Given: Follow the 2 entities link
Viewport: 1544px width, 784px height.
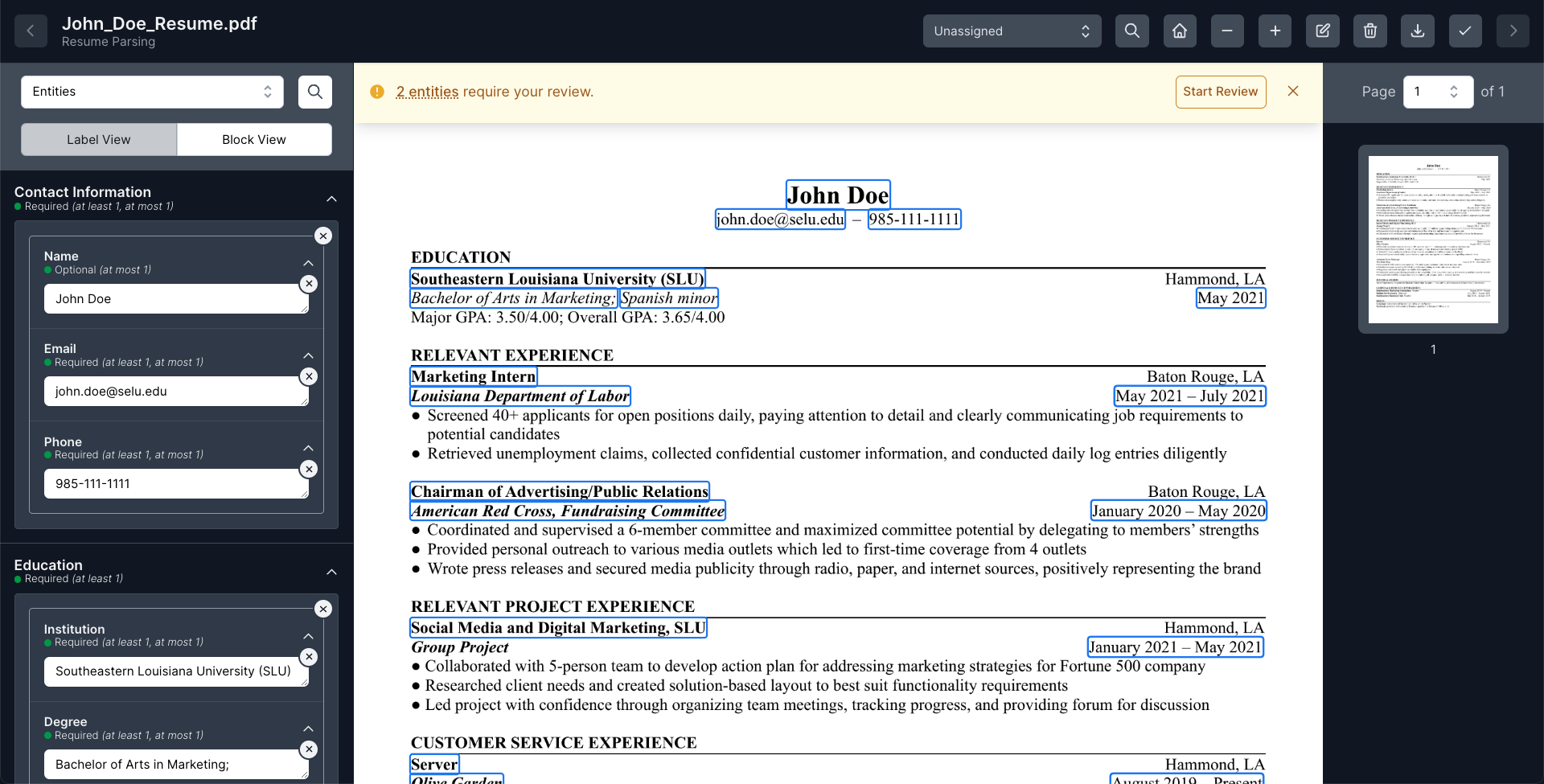Looking at the screenshot, I should pyautogui.click(x=427, y=91).
